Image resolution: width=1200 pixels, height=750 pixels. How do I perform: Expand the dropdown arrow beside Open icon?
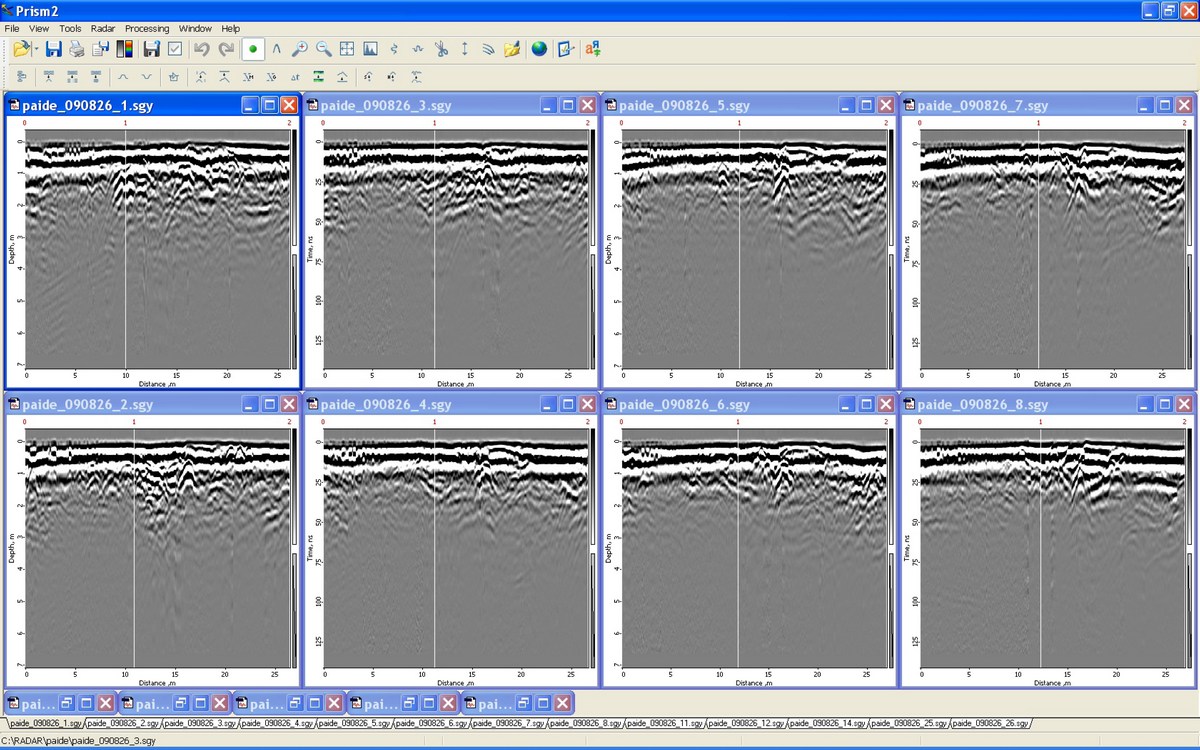pyautogui.click(x=37, y=49)
